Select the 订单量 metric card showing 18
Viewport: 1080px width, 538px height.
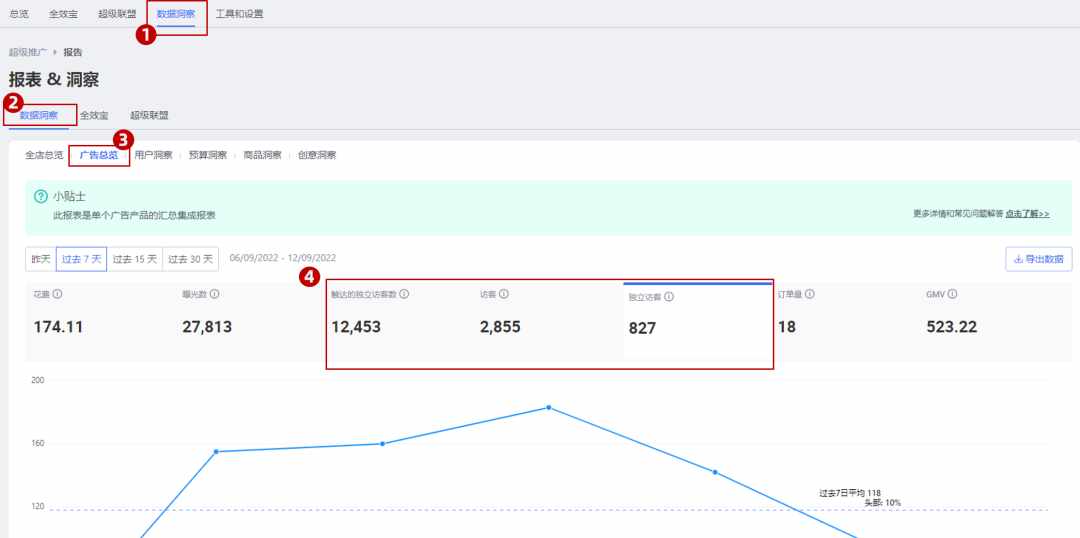[x=846, y=320]
